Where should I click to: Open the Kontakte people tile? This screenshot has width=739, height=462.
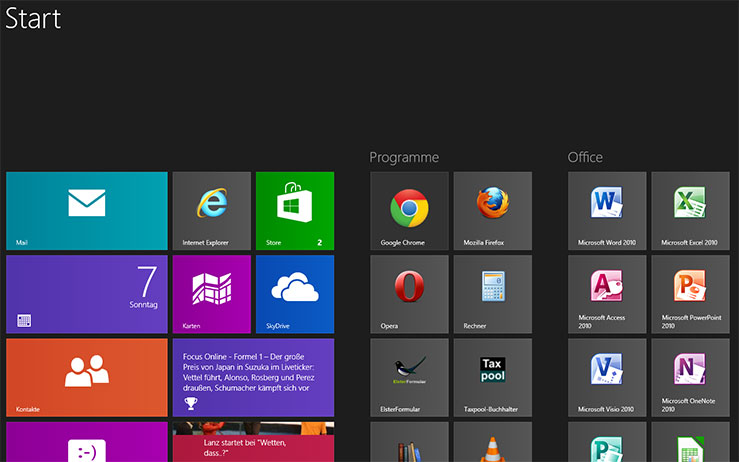click(x=87, y=378)
